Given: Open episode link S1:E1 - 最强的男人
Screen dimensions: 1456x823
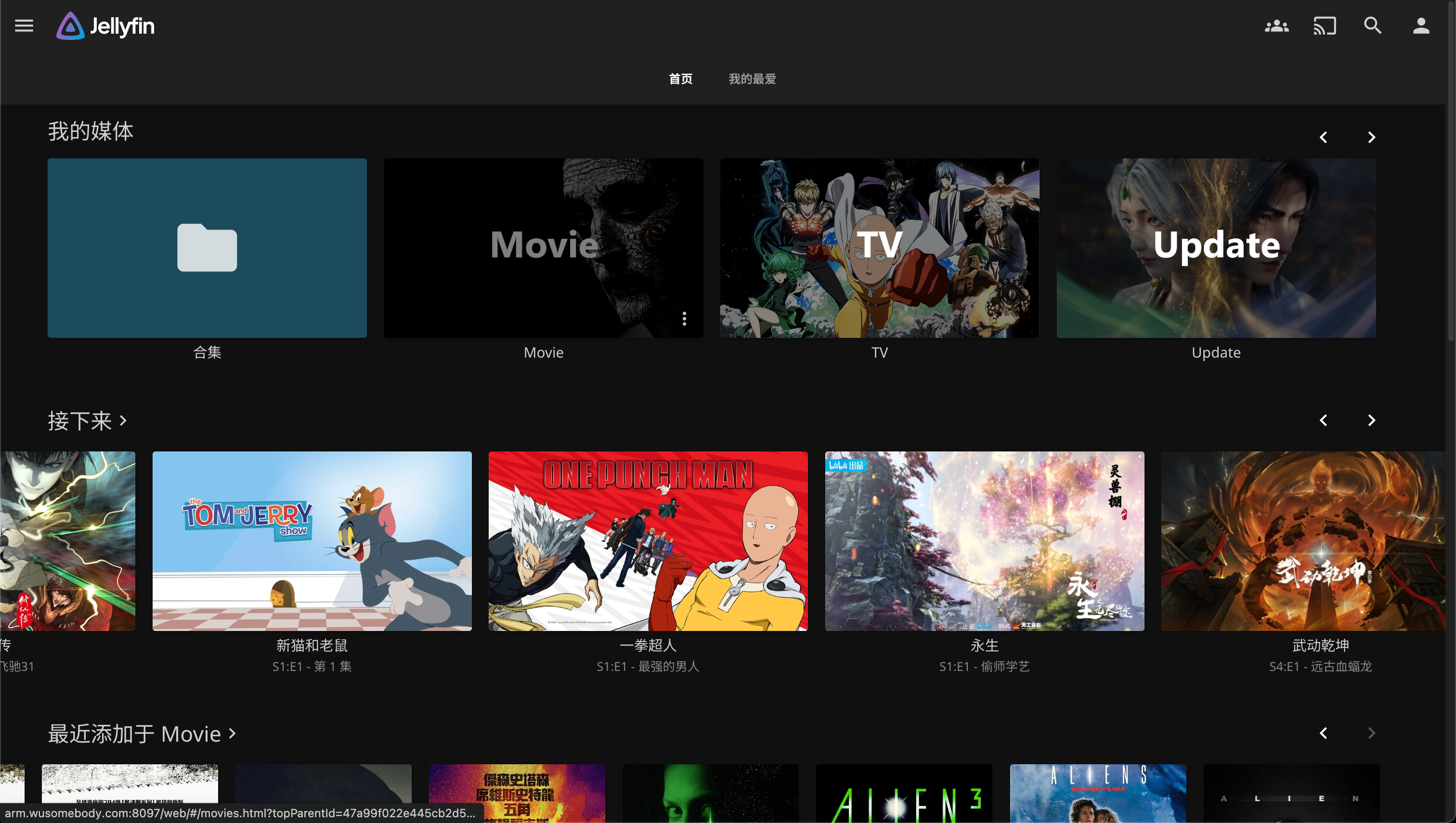Looking at the screenshot, I should click(x=648, y=667).
